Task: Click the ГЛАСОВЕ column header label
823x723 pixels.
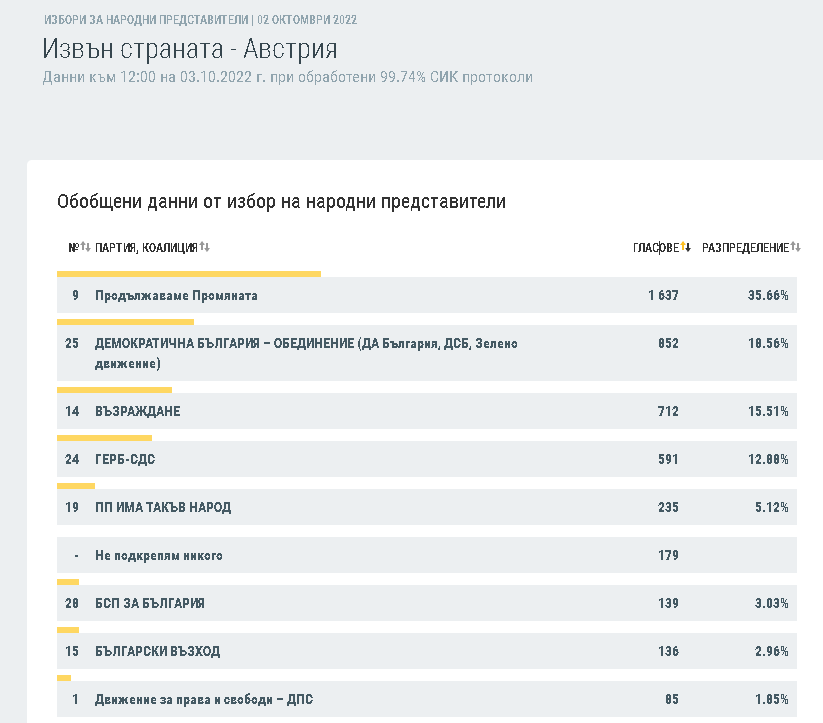Action: coord(655,247)
